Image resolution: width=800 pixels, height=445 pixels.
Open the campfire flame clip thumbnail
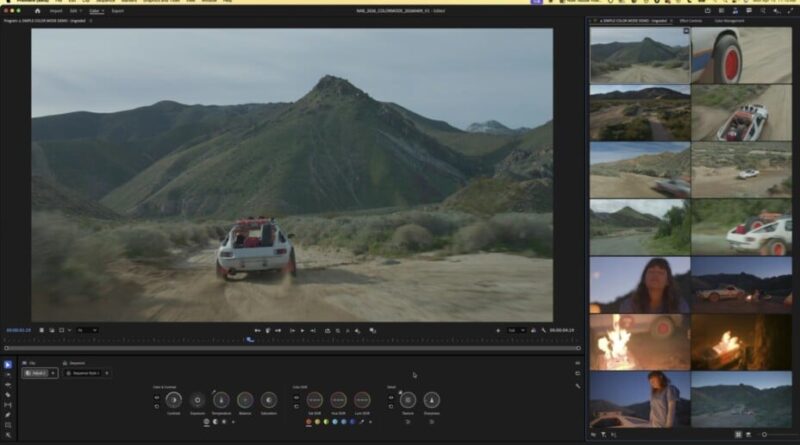640,342
